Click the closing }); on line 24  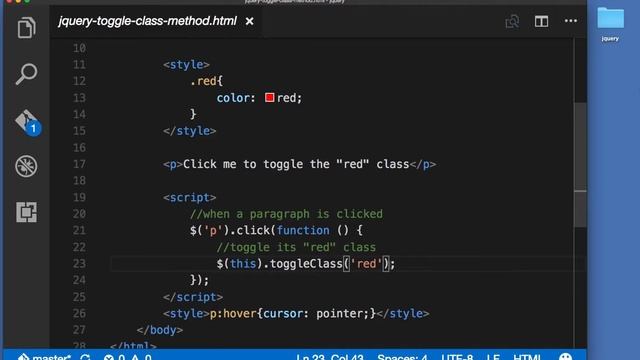[199, 280]
